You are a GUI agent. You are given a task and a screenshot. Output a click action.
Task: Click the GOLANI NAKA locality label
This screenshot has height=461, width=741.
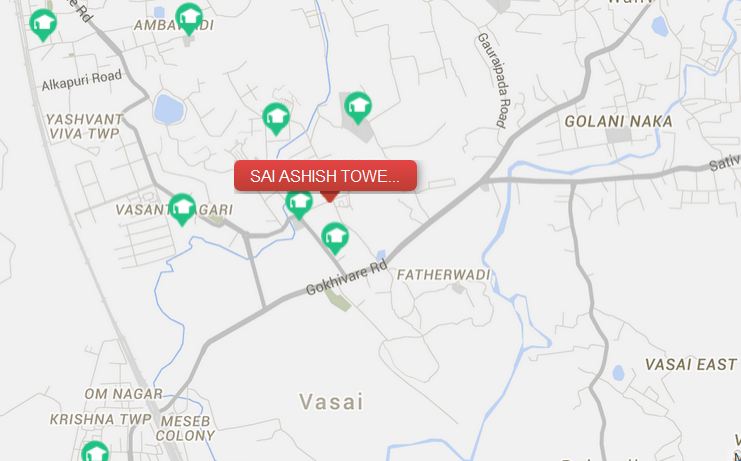coord(618,122)
